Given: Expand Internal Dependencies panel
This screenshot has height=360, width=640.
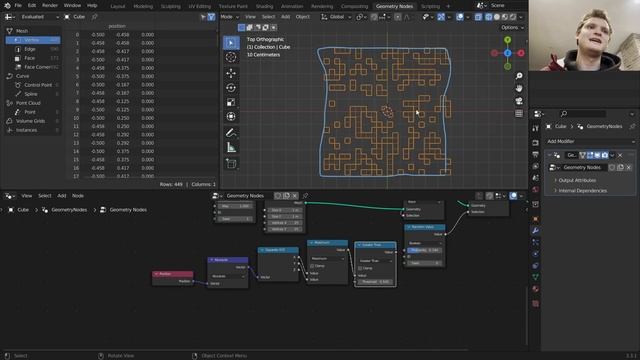Looking at the screenshot, I should coord(582,191).
